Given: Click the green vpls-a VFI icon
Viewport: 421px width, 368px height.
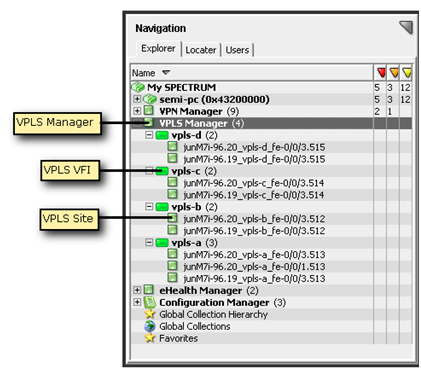Looking at the screenshot, I should tap(162, 242).
